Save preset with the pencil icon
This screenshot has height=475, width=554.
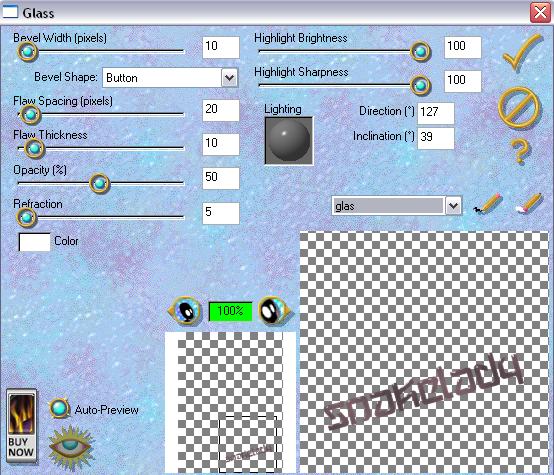[x=488, y=204]
